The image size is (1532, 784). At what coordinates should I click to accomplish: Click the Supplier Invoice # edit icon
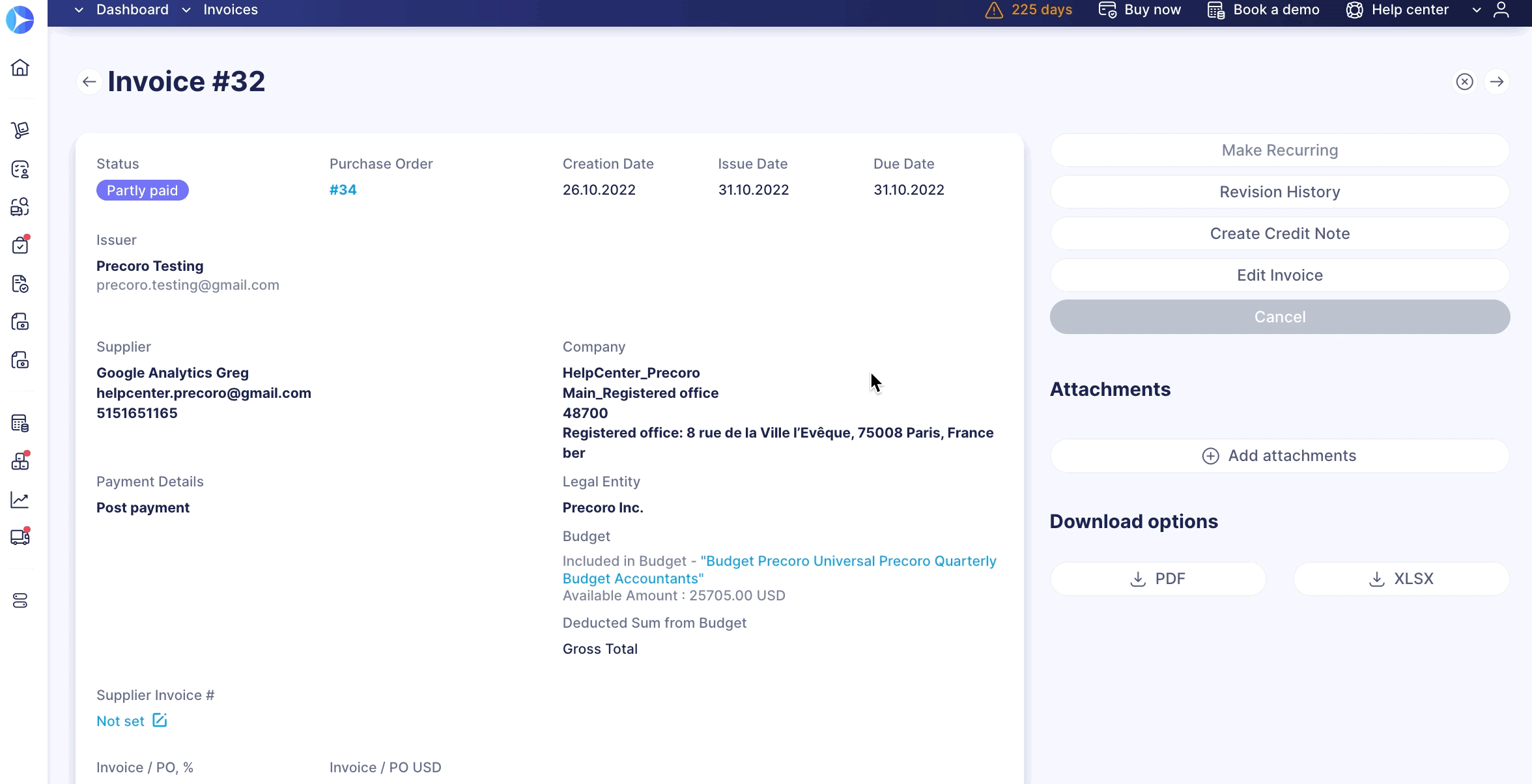[160, 720]
